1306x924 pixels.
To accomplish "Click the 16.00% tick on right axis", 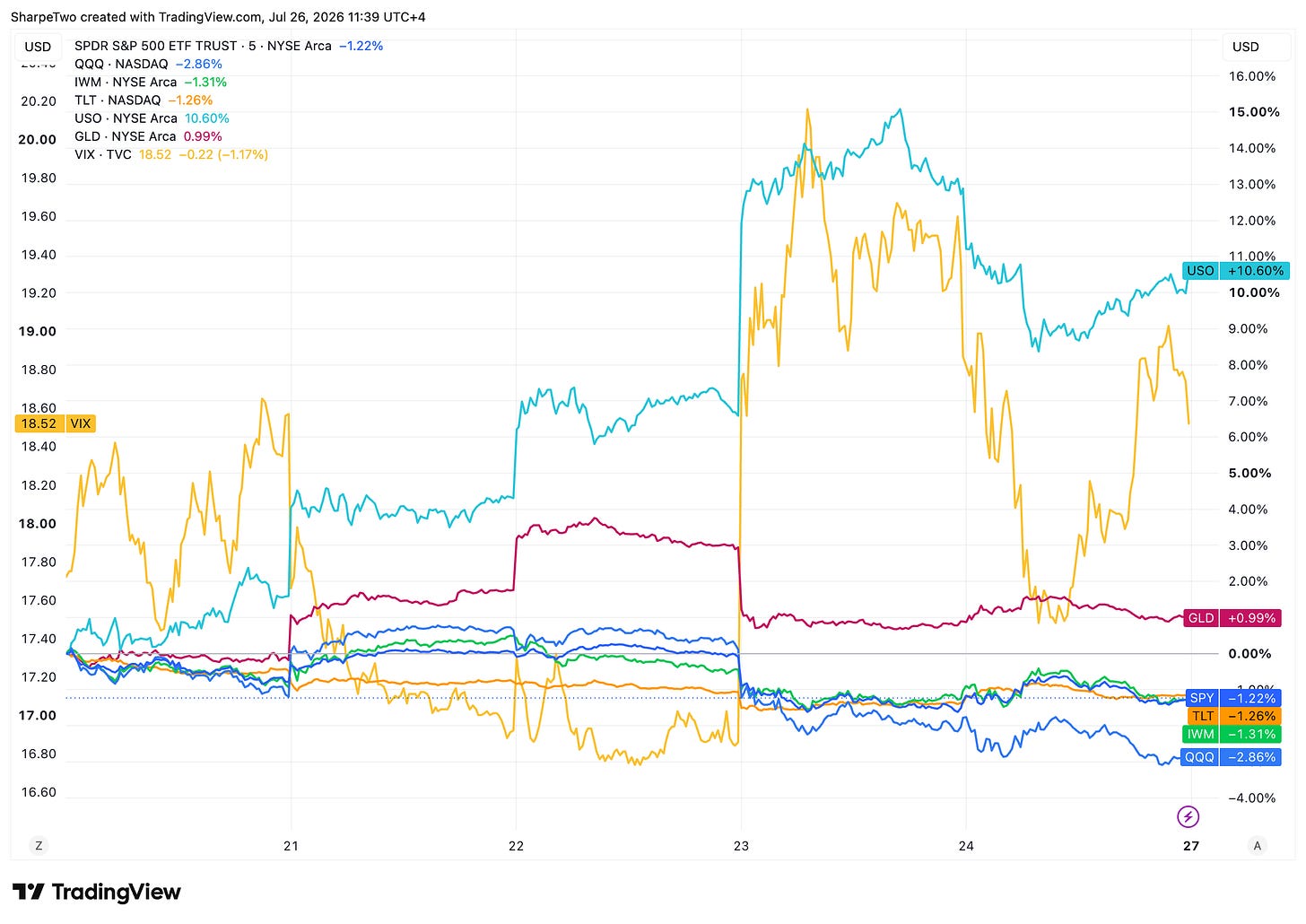I will 1252,76.
